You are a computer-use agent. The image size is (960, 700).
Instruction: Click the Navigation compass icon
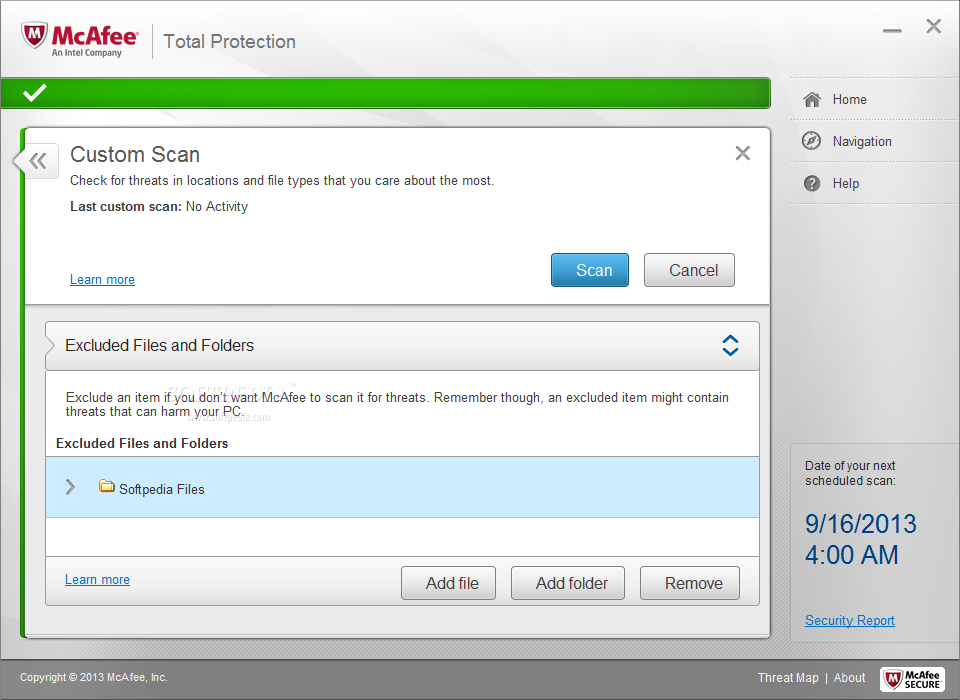click(811, 141)
